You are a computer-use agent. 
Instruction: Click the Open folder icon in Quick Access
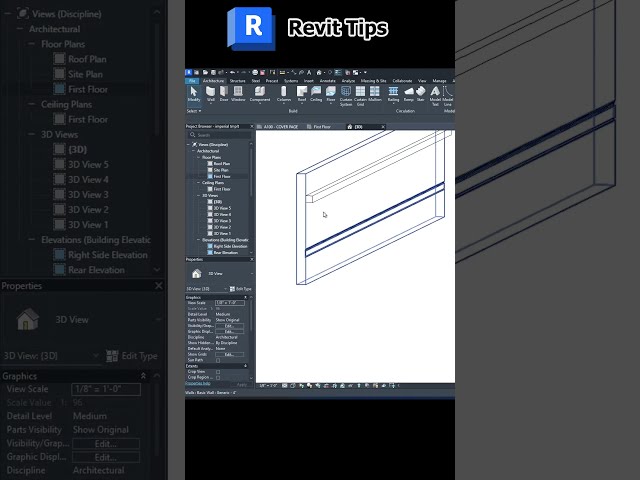pos(205,73)
